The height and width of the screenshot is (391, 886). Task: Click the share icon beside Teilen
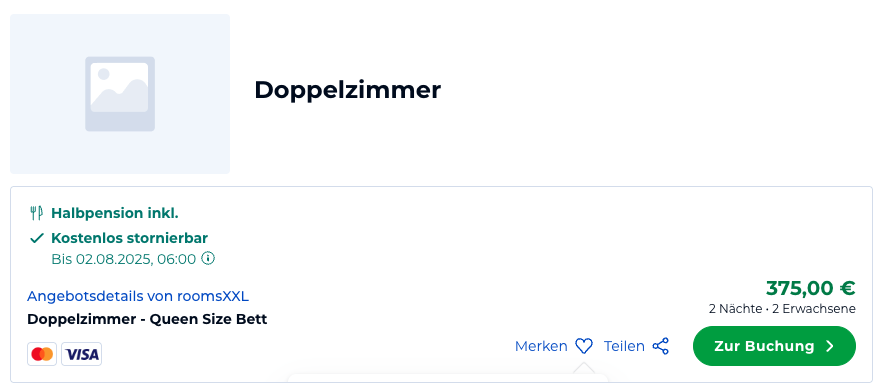661,346
